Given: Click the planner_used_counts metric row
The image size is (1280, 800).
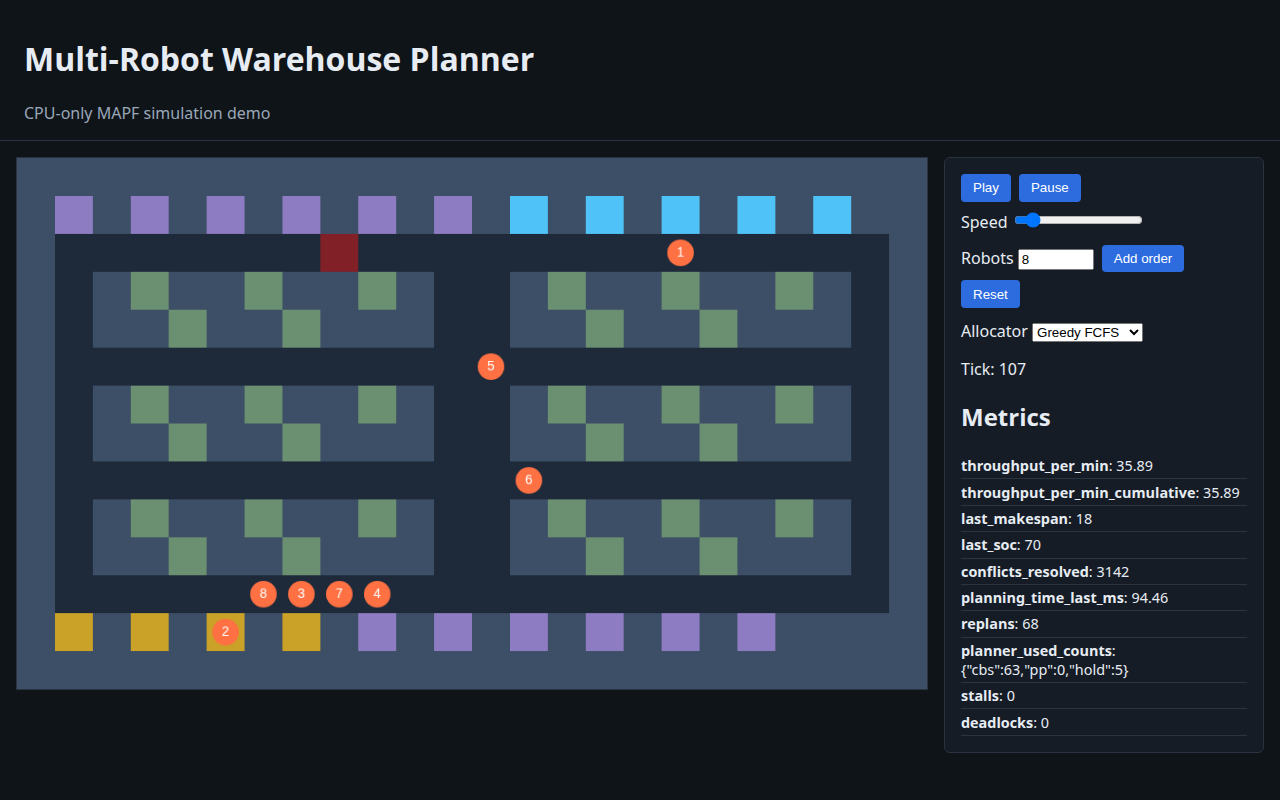Looking at the screenshot, I should 1104,660.
